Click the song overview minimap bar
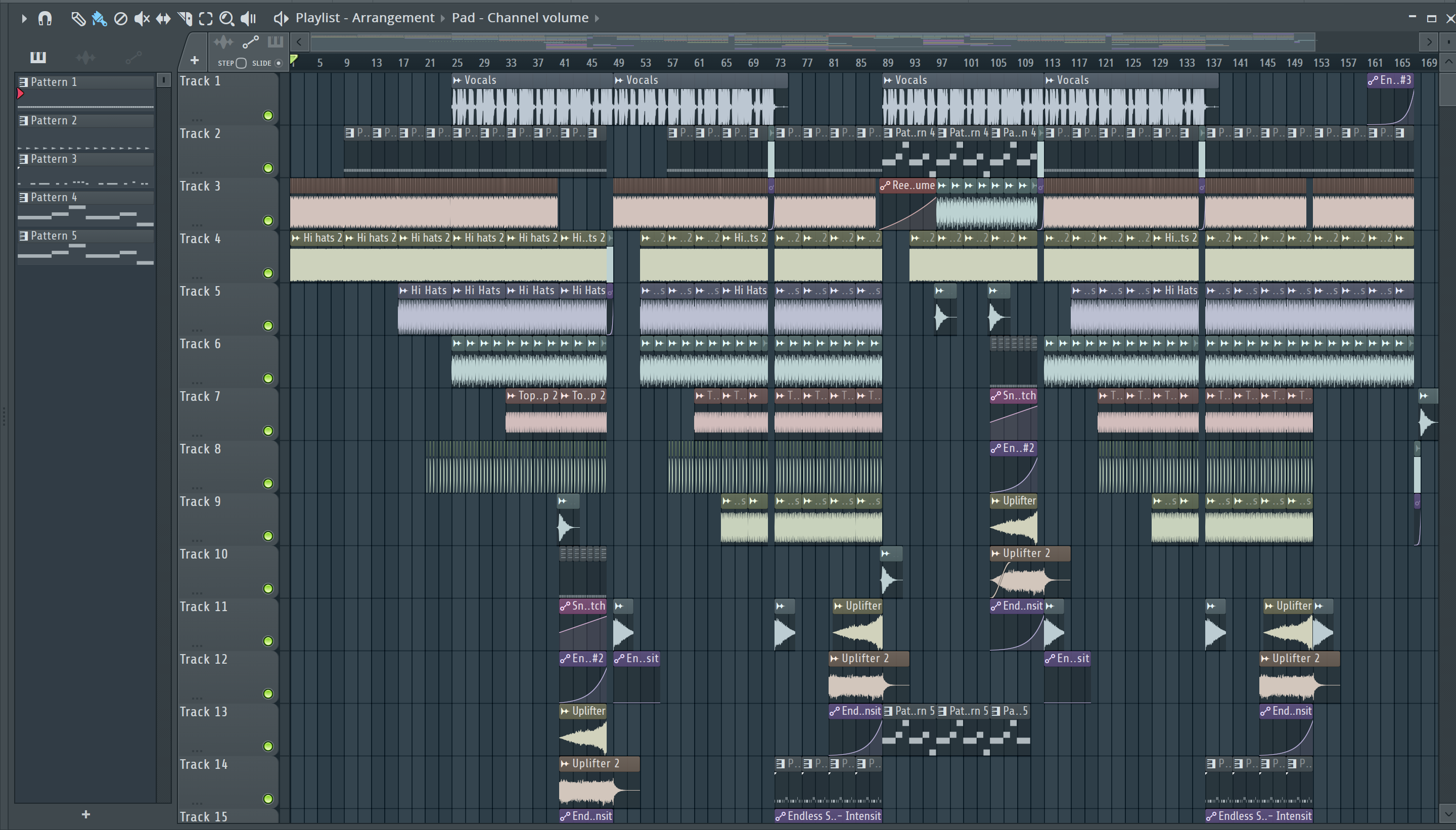This screenshot has height=830, width=1456. pos(812,41)
